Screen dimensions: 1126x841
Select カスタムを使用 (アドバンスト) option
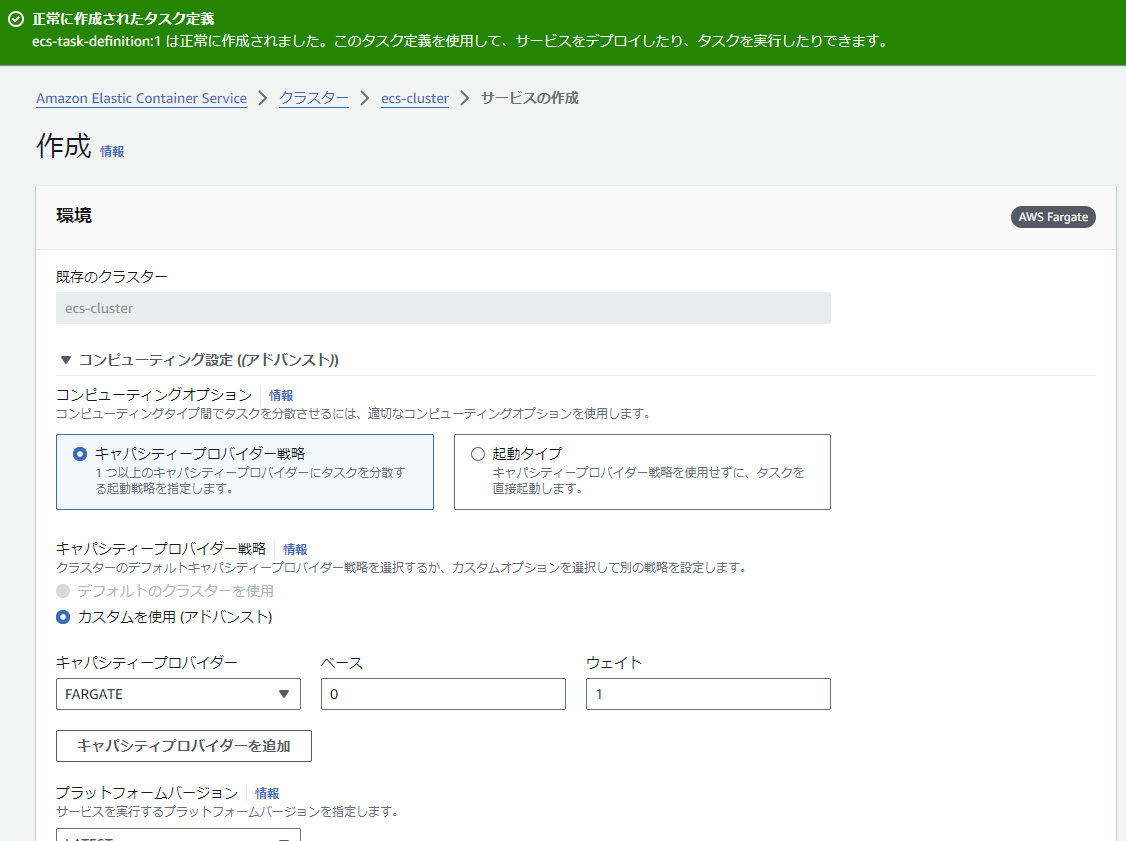point(62,618)
